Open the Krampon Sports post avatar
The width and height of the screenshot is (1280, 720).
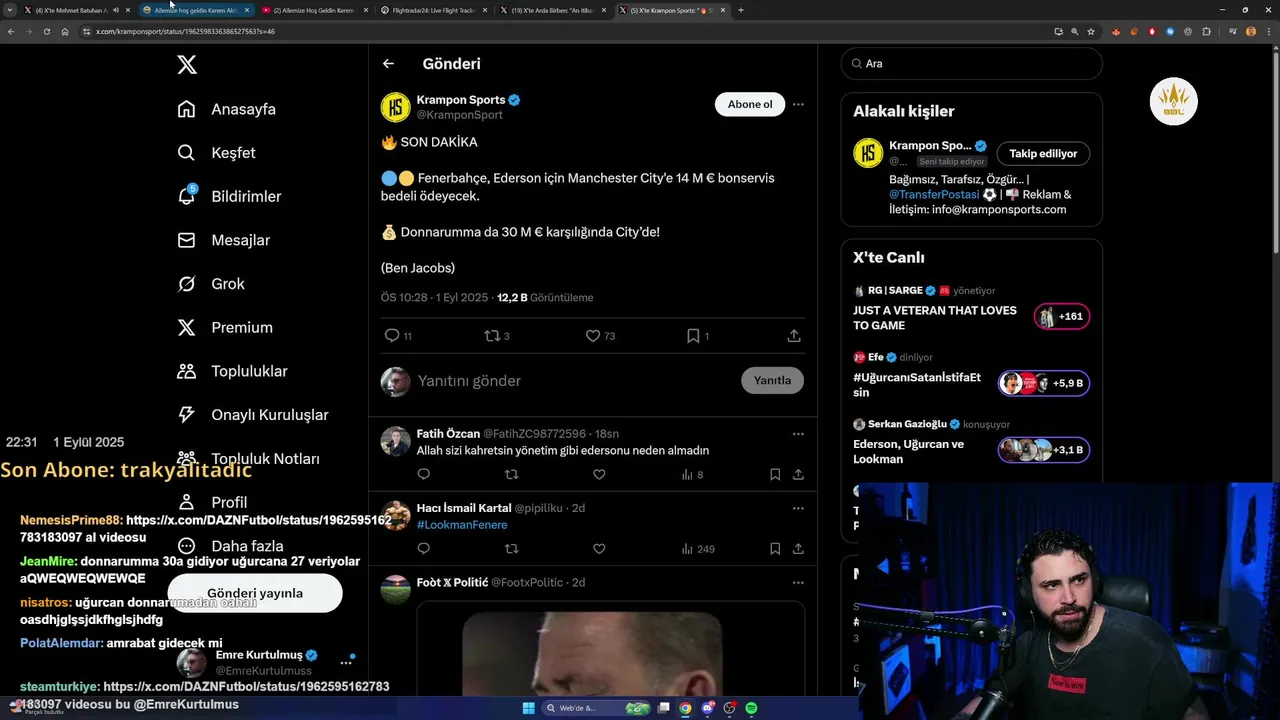(x=396, y=107)
